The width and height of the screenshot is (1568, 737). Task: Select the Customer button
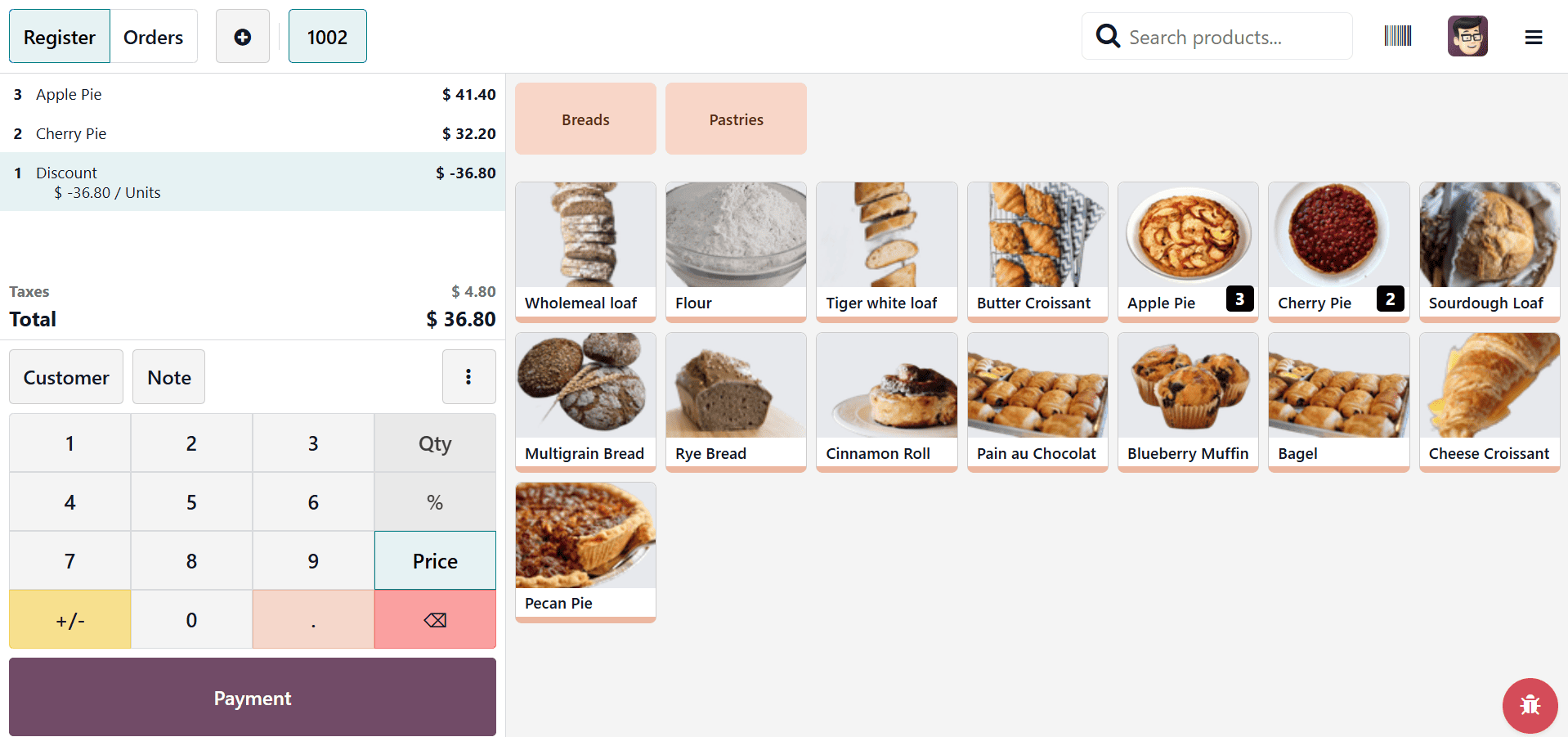coord(65,377)
